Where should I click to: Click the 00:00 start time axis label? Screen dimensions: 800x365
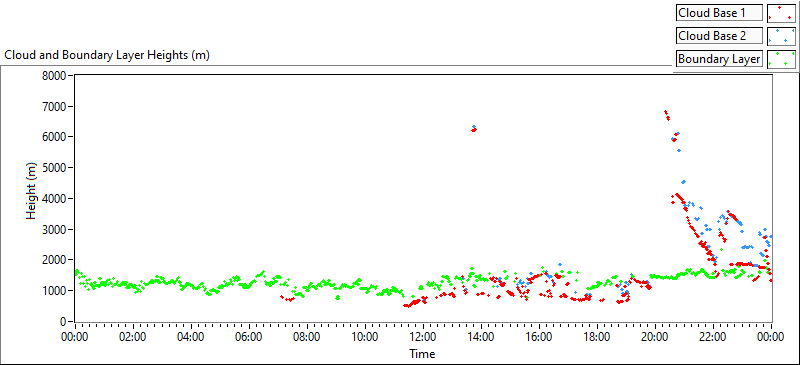coord(76,336)
